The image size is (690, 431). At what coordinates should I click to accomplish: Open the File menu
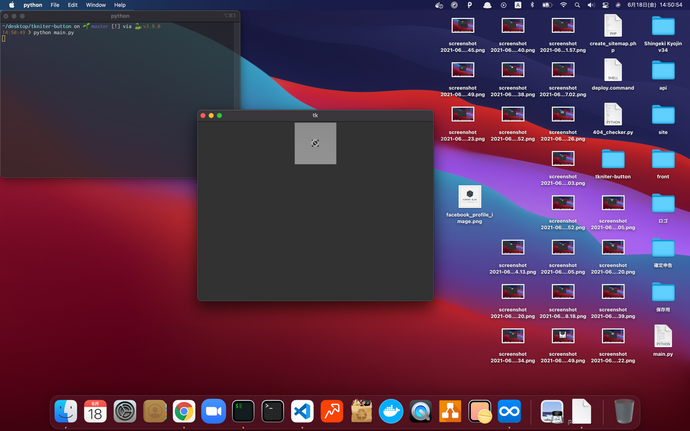(55, 5)
